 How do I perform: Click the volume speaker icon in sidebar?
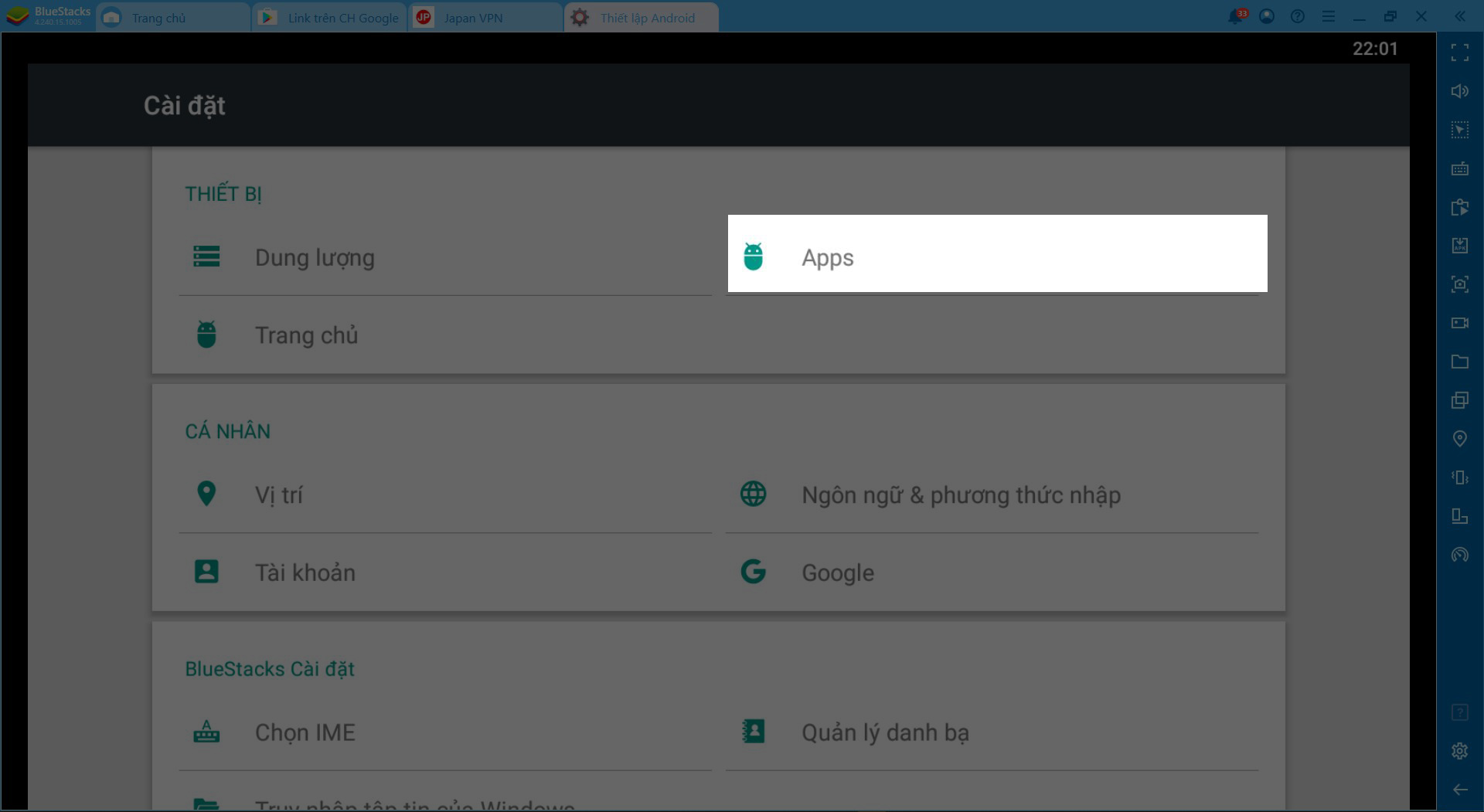pyautogui.click(x=1459, y=91)
